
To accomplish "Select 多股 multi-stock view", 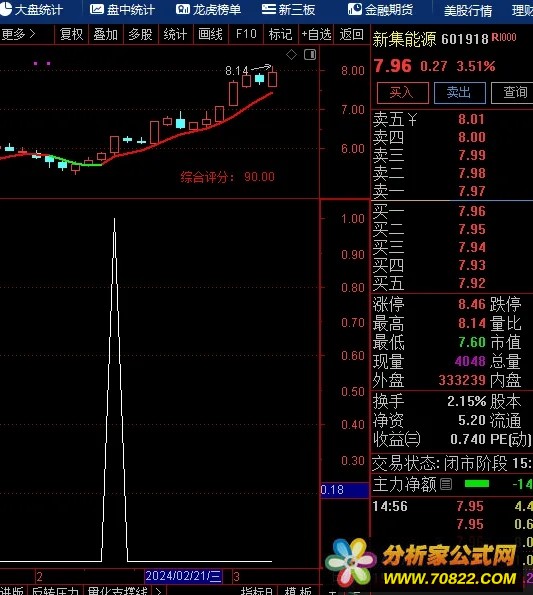I will coord(140,35).
